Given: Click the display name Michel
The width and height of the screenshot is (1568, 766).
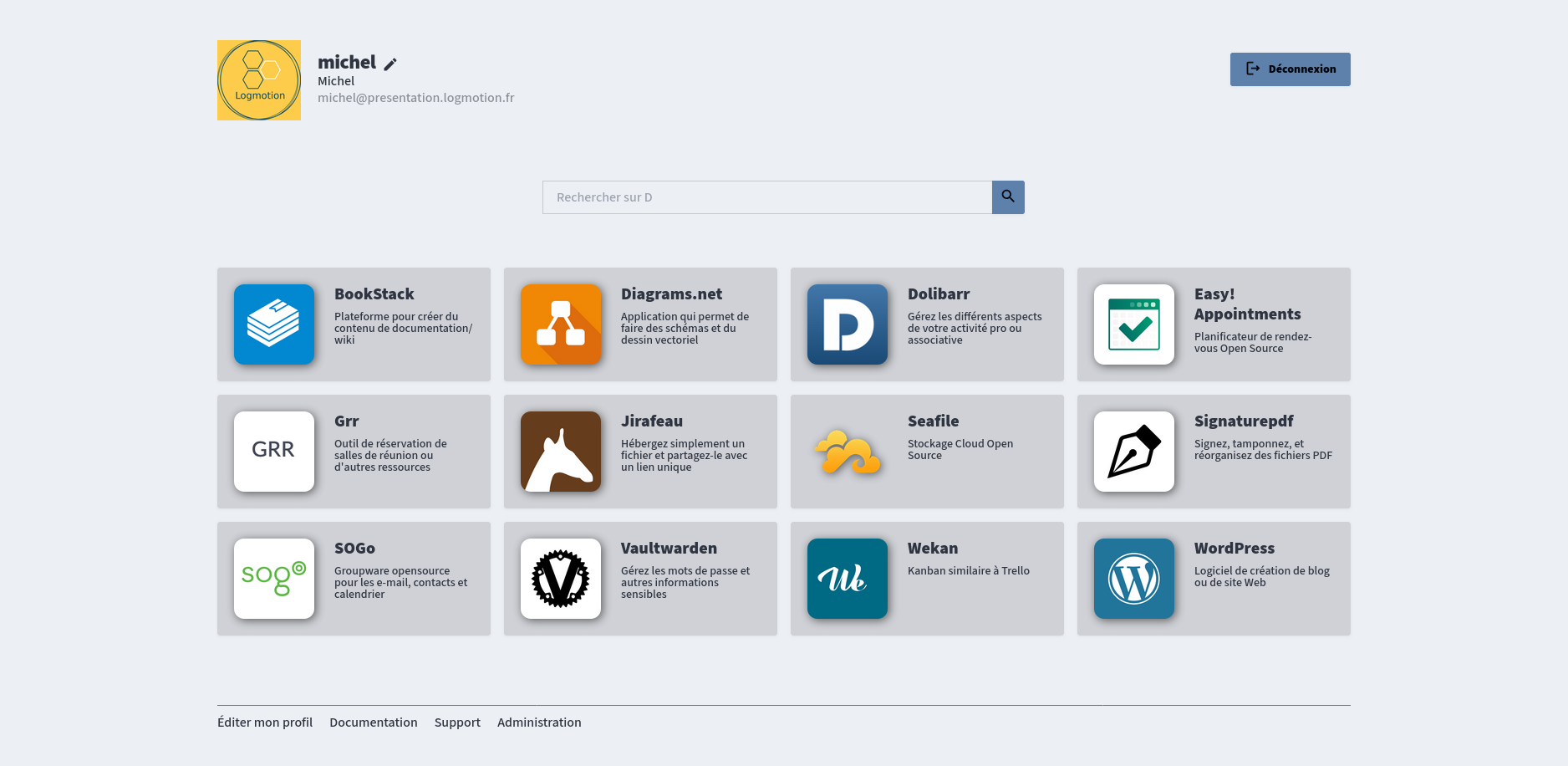Looking at the screenshot, I should [336, 81].
